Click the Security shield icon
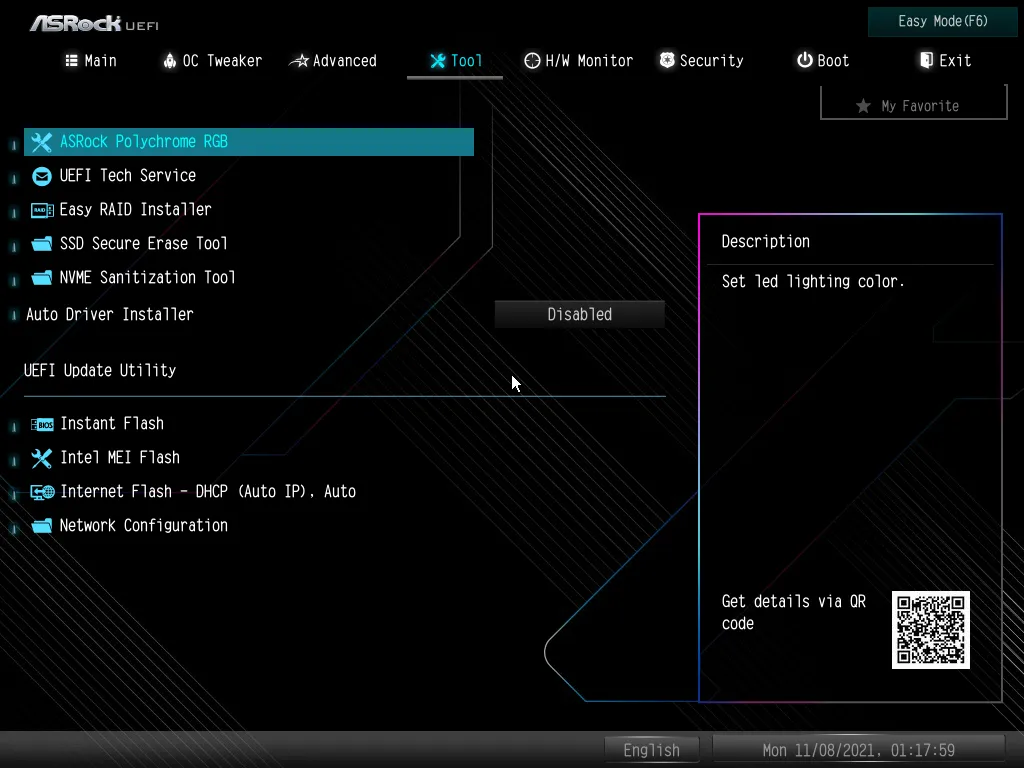This screenshot has width=1024, height=768. pyautogui.click(x=667, y=60)
